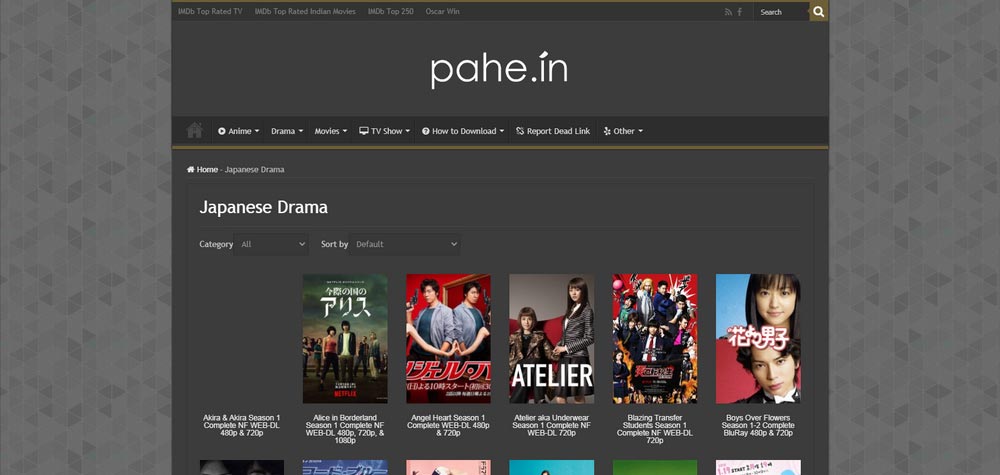Open the TV Show menu
The image size is (1000, 475).
click(384, 131)
